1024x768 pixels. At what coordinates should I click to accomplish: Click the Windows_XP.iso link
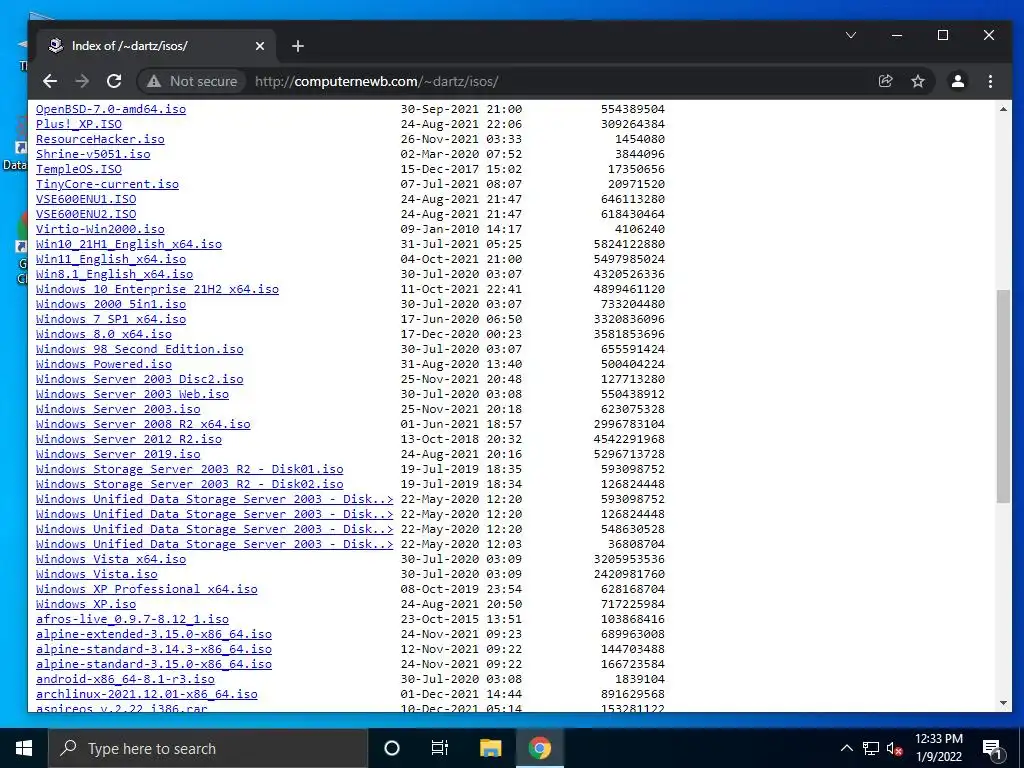point(86,605)
